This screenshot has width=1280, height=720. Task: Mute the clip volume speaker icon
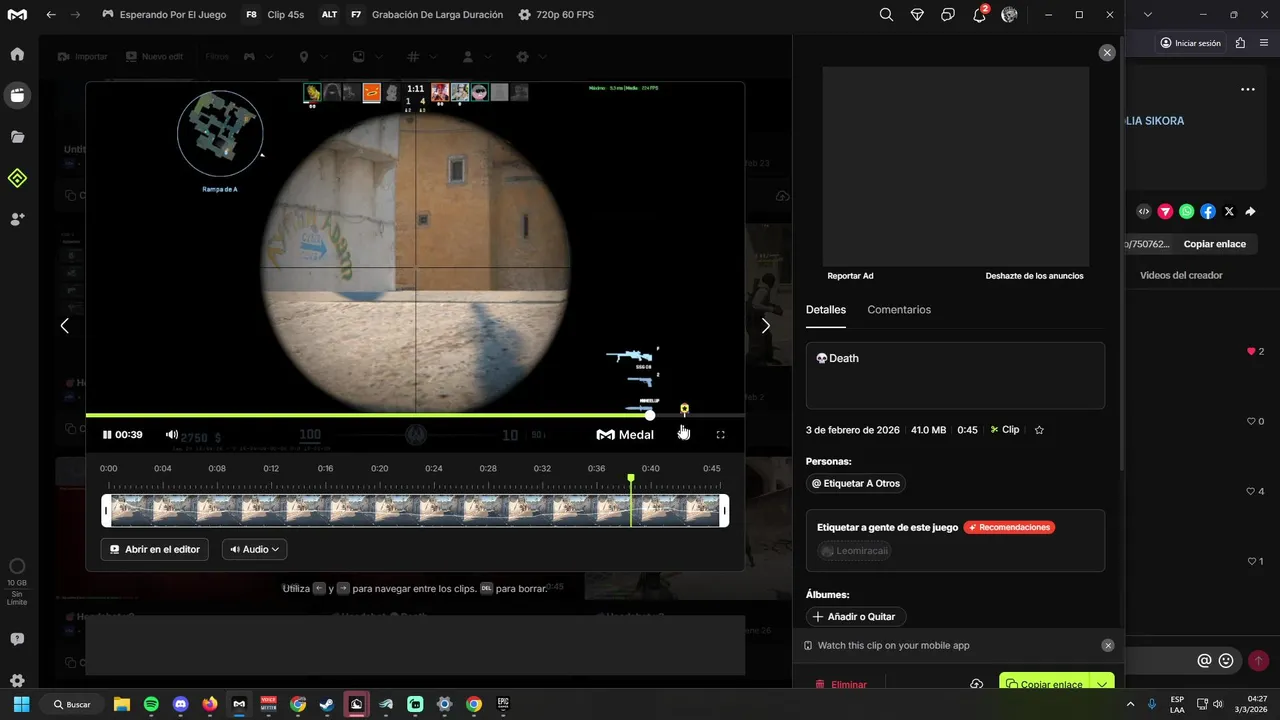tap(172, 435)
